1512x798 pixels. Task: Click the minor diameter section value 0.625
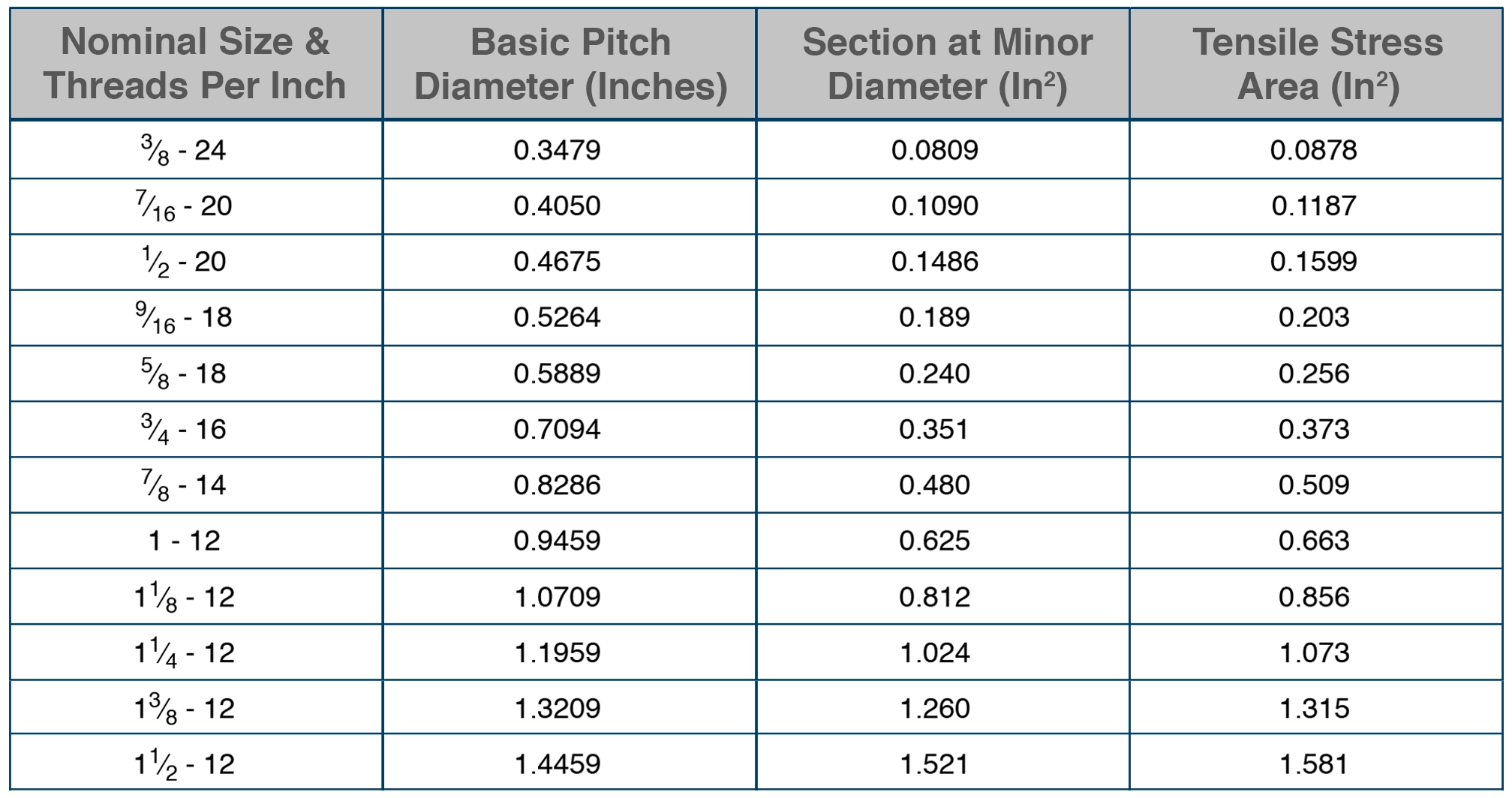(x=935, y=541)
